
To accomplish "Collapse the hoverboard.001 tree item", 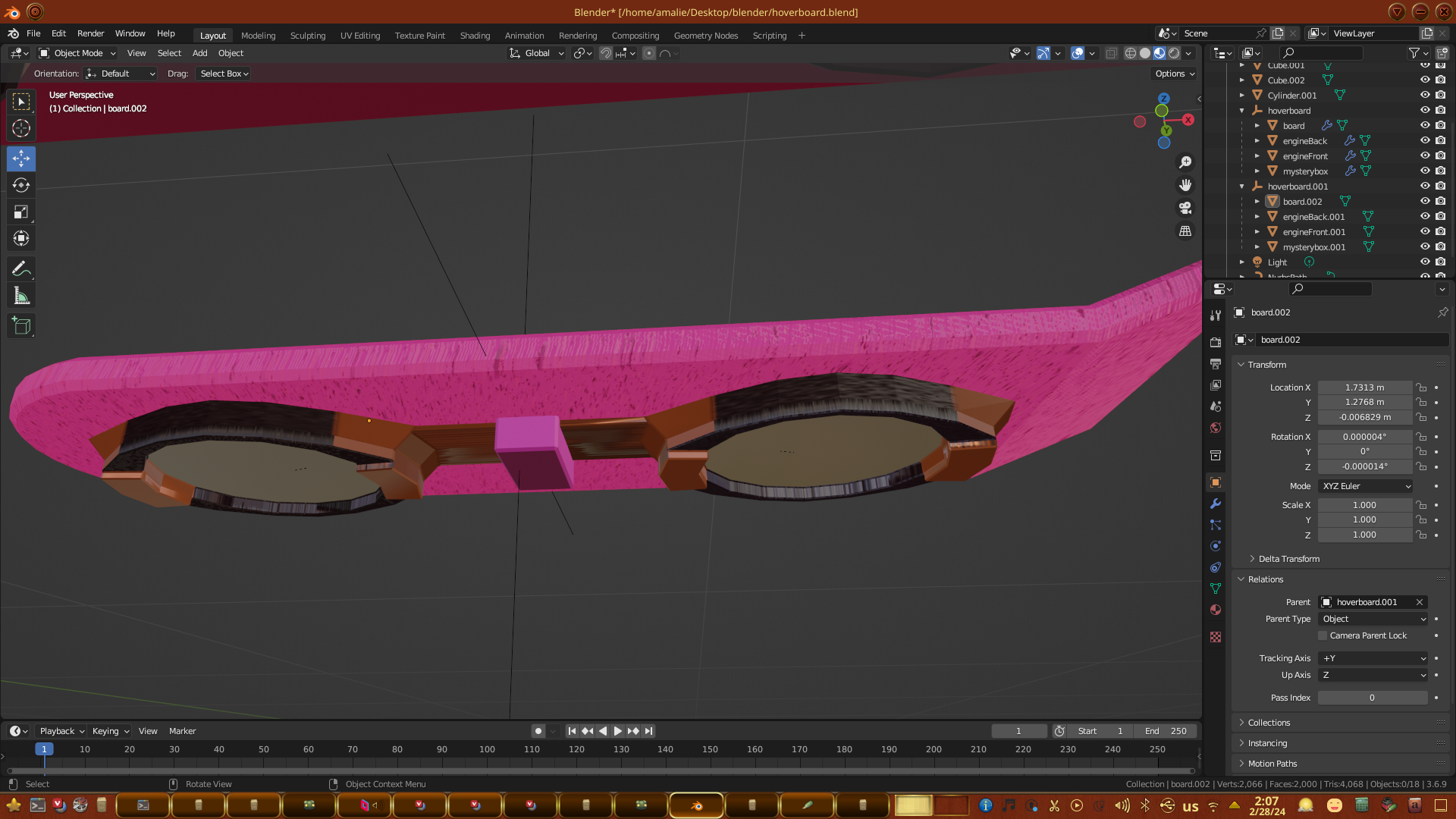I will [1242, 187].
